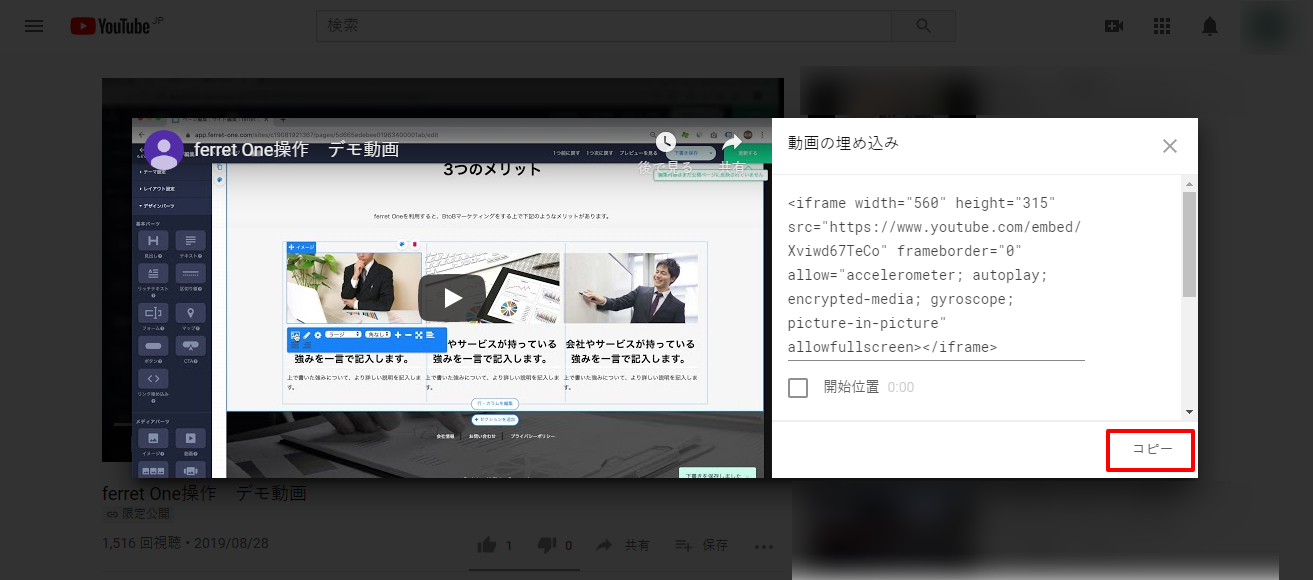Focus the 検索 search field
Screen dimensions: 1313x580
(603, 26)
